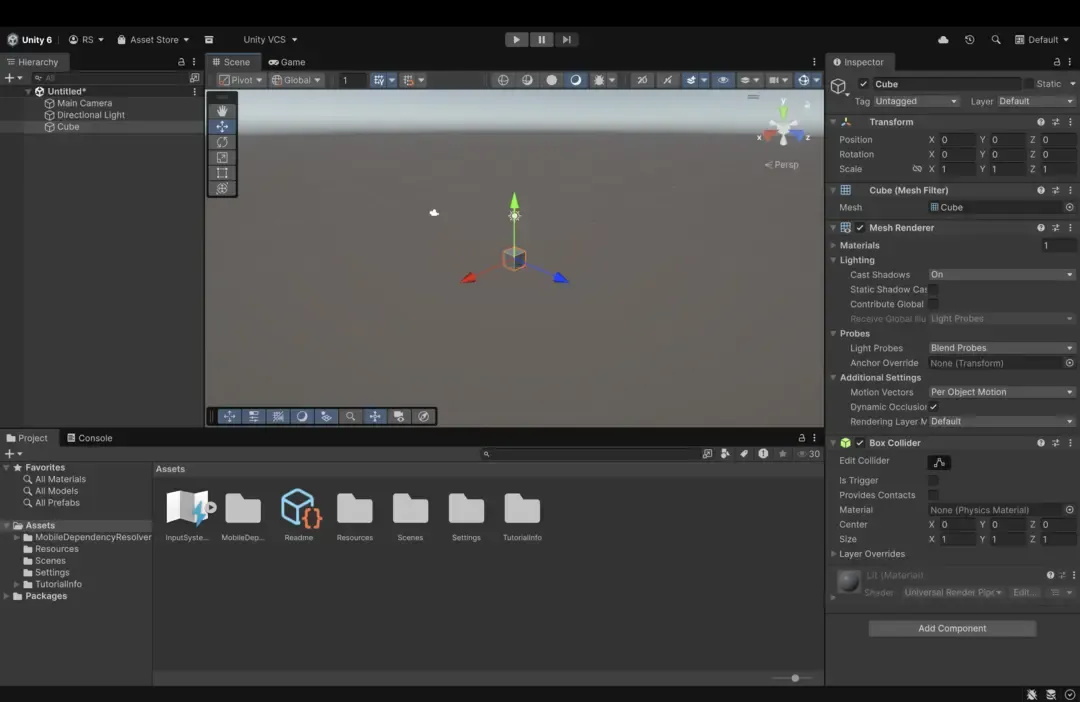
Task: Switch to the Console tab
Action: click(x=90, y=438)
